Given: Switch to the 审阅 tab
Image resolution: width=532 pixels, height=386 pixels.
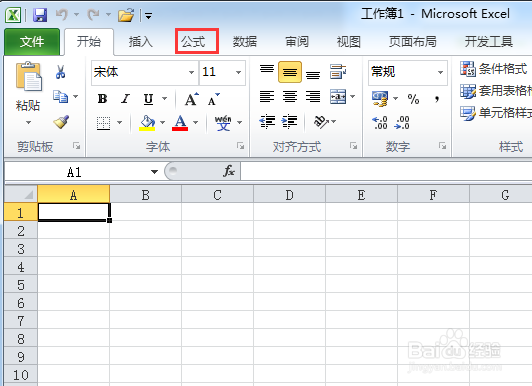Looking at the screenshot, I should (x=297, y=42).
